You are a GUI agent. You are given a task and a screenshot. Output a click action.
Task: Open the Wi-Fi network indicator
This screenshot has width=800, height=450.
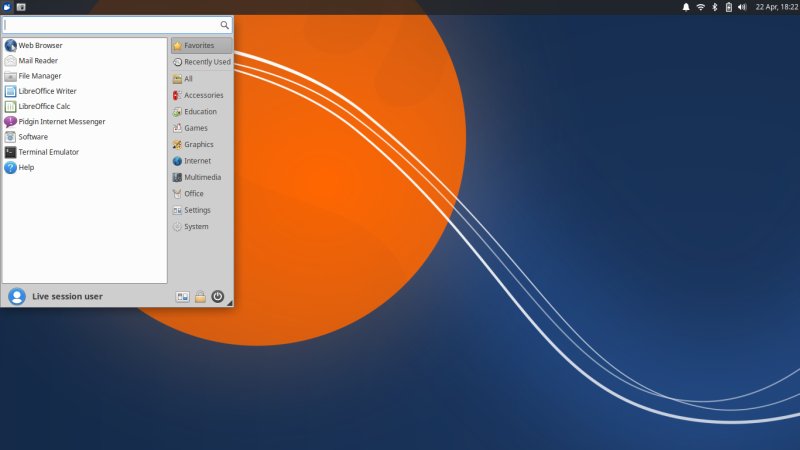pos(701,7)
